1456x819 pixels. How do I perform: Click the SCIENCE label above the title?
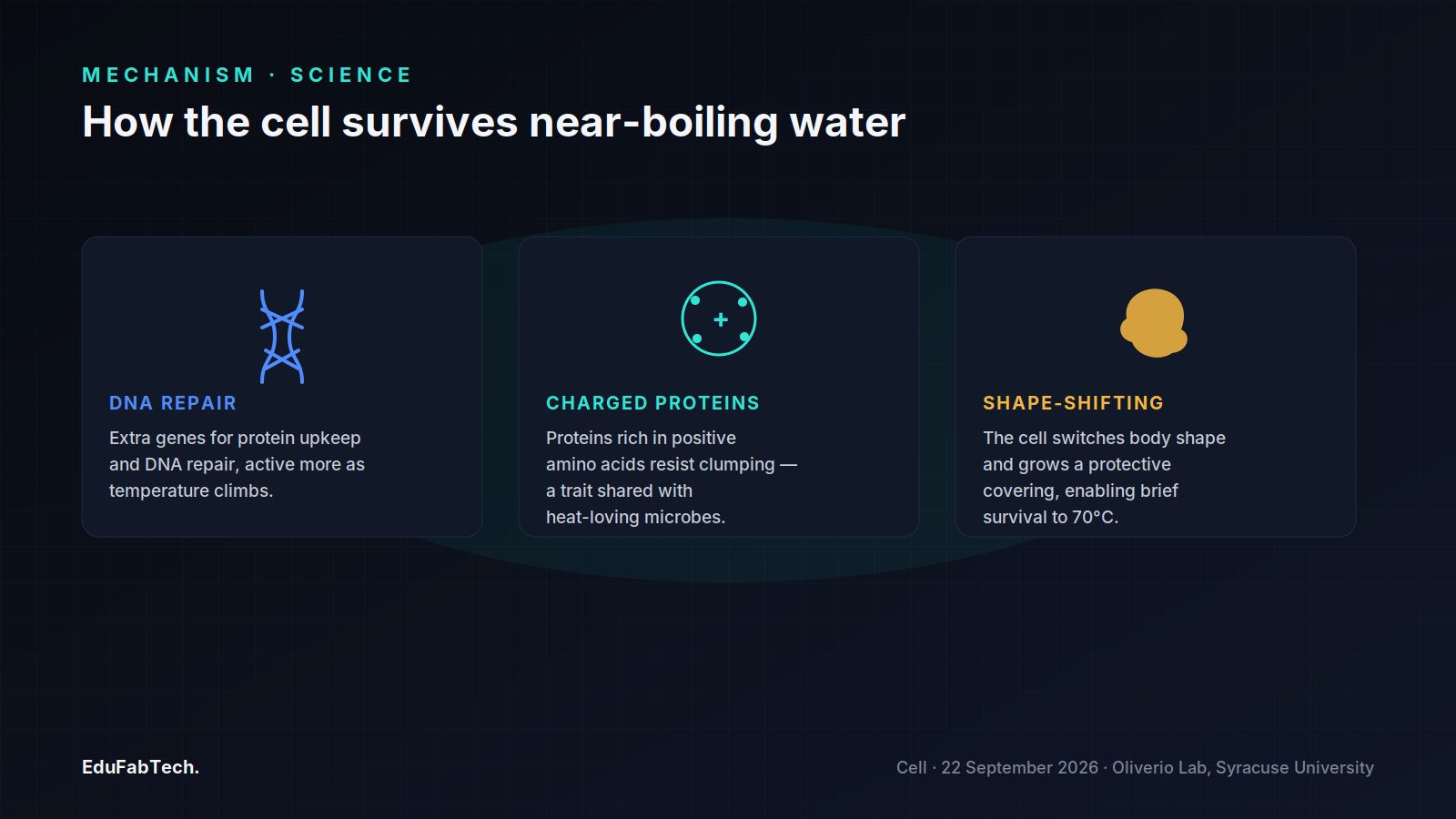(x=351, y=75)
